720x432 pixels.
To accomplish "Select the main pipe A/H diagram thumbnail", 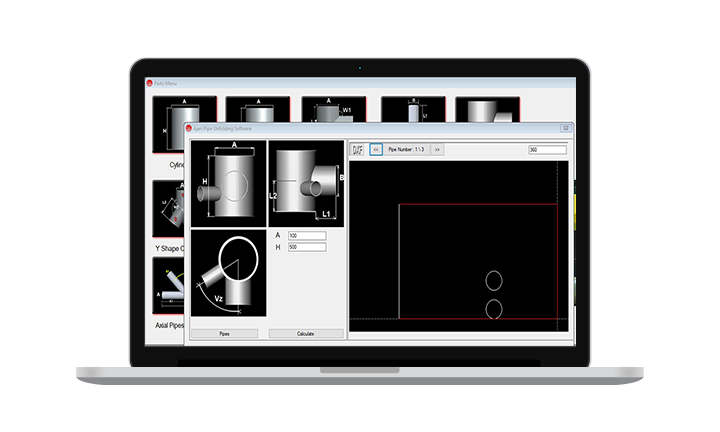I will (229, 184).
